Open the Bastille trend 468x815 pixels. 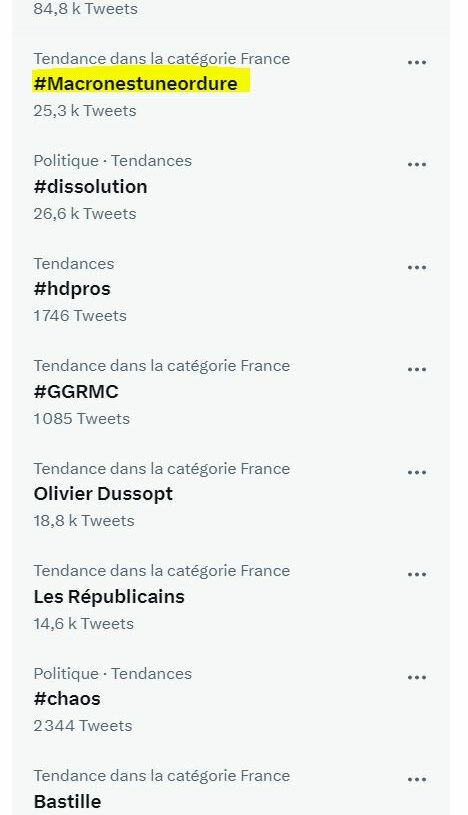click(x=68, y=801)
